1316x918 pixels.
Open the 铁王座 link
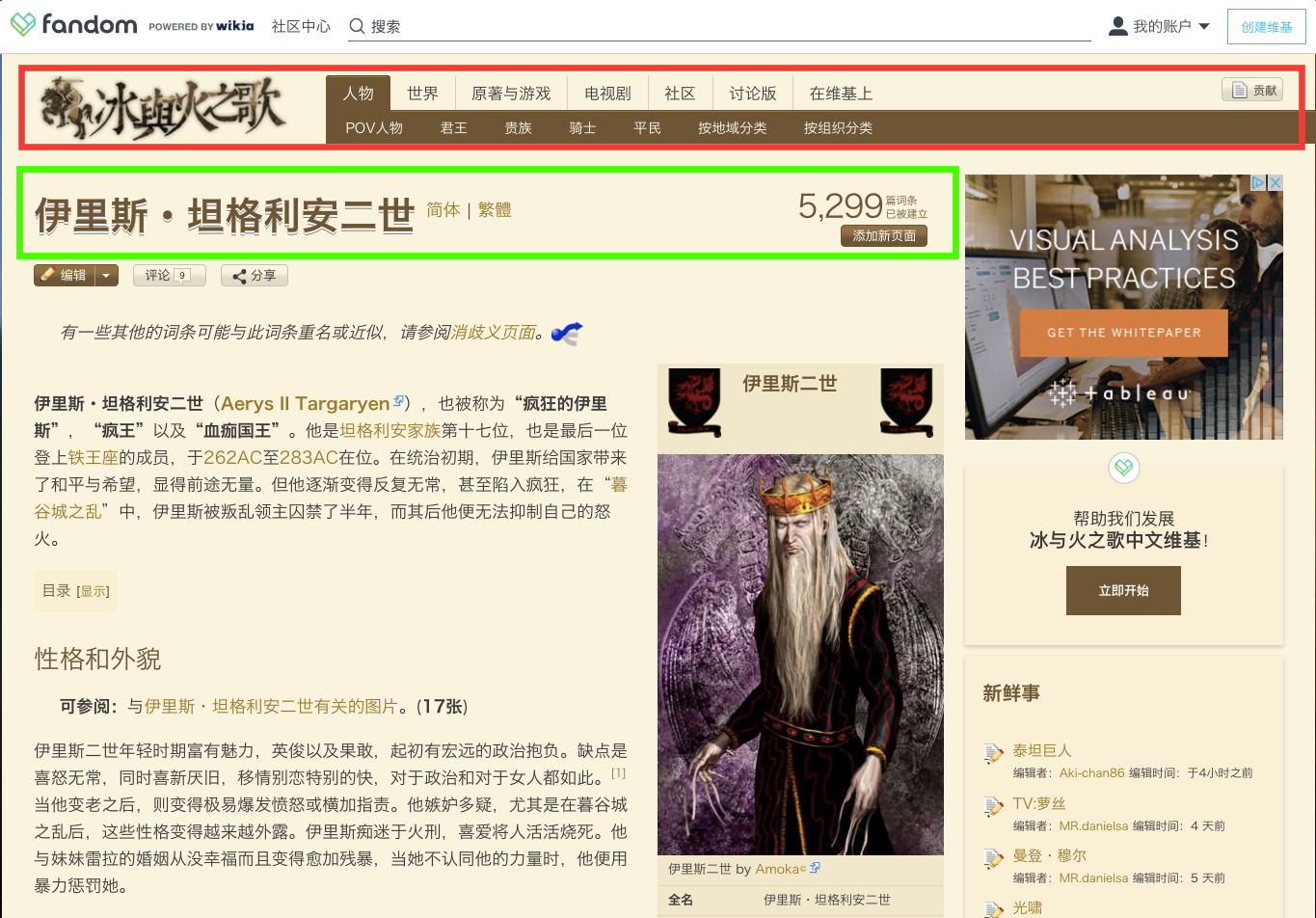pos(93,458)
